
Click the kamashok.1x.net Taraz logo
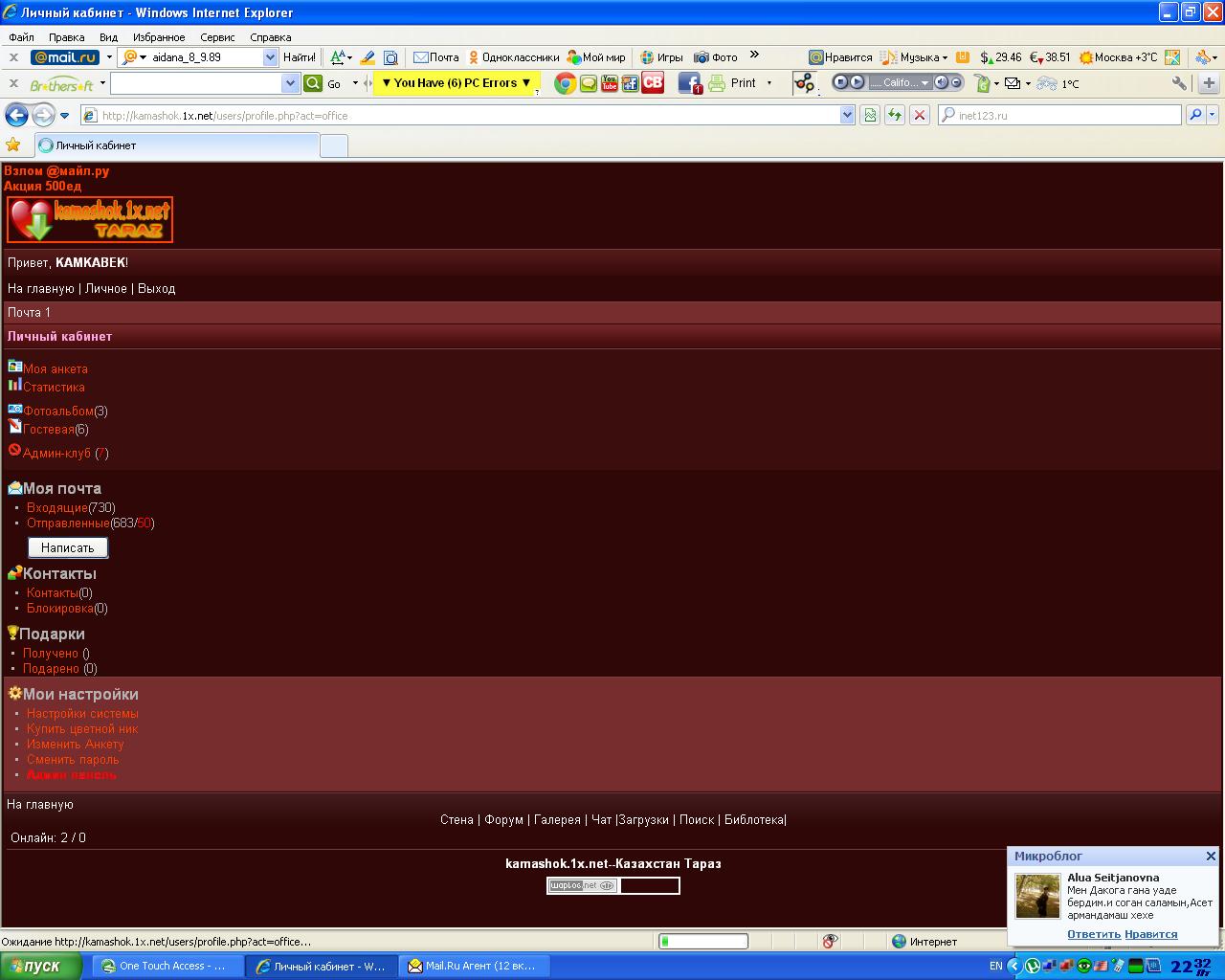tap(90, 219)
